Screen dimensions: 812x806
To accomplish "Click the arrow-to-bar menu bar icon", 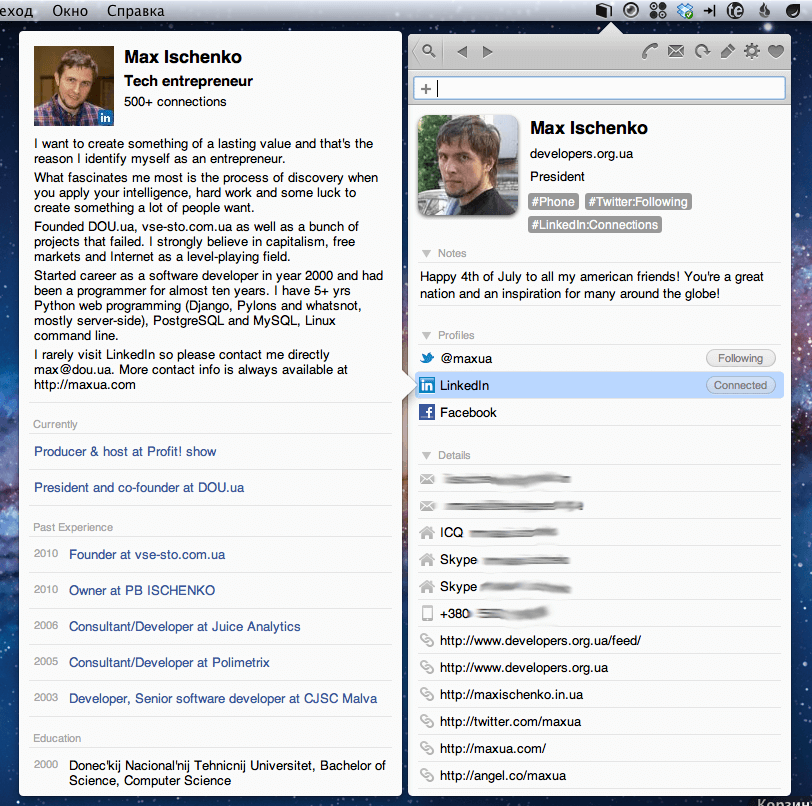I will coord(709,10).
